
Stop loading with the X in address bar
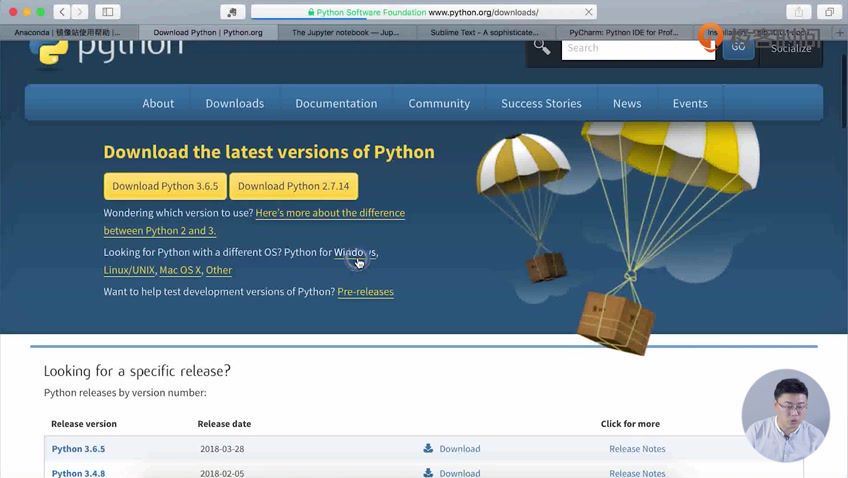(x=588, y=11)
